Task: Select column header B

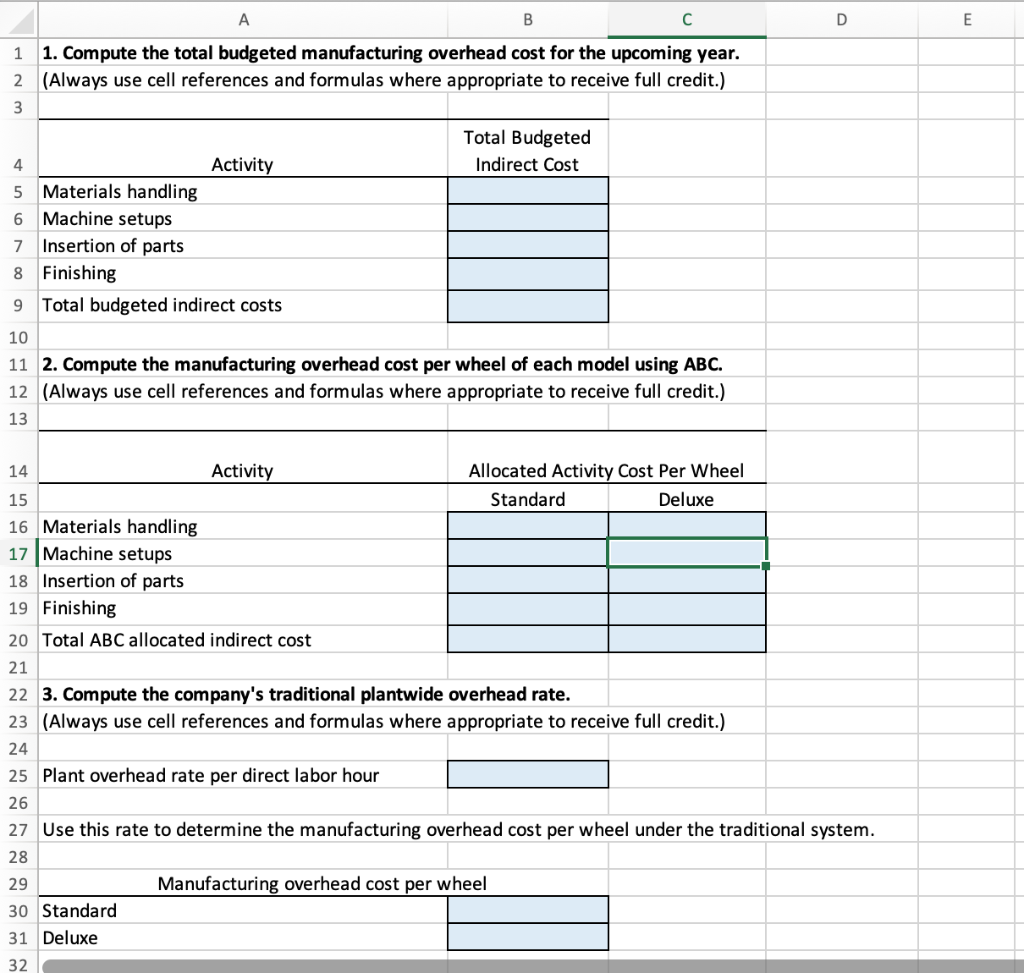Action: pyautogui.click(x=527, y=19)
